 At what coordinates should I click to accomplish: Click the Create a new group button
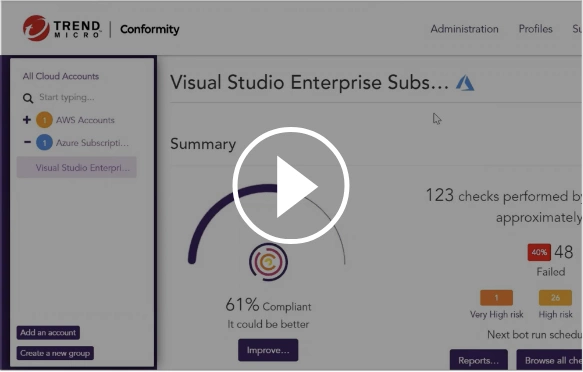(x=55, y=353)
